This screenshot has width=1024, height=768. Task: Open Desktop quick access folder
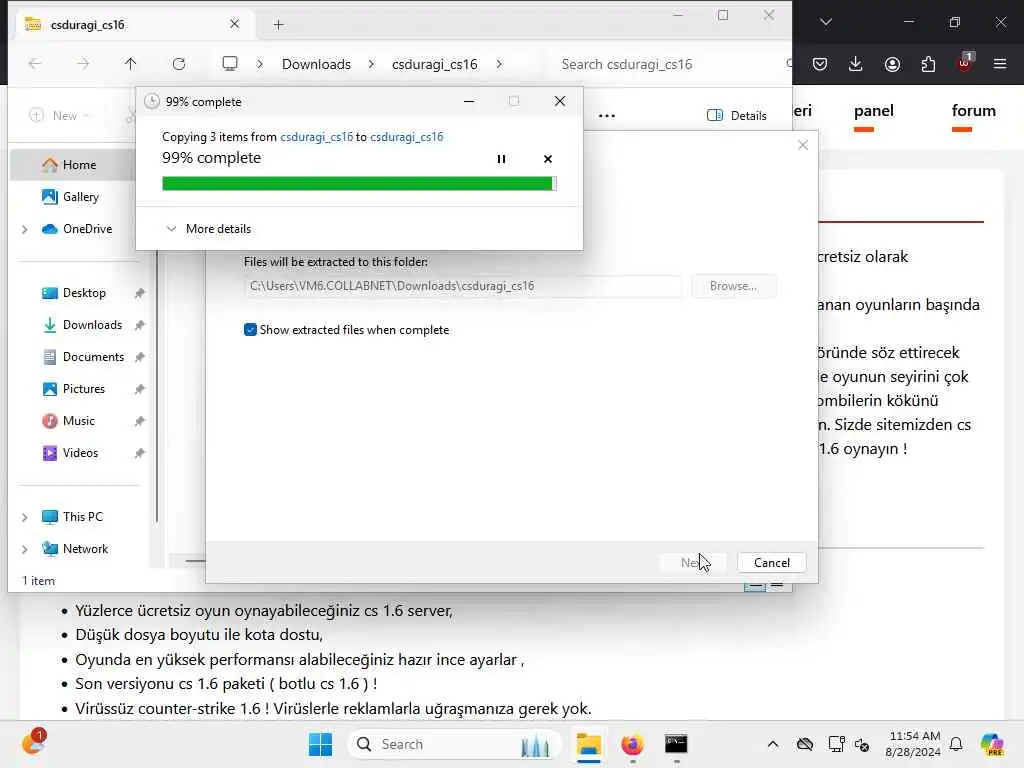coord(84,293)
